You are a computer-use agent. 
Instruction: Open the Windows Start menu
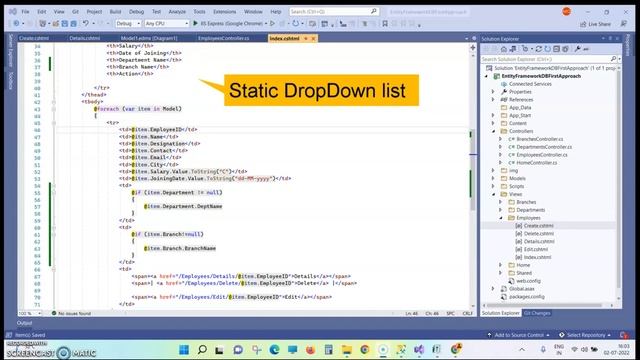(184, 349)
